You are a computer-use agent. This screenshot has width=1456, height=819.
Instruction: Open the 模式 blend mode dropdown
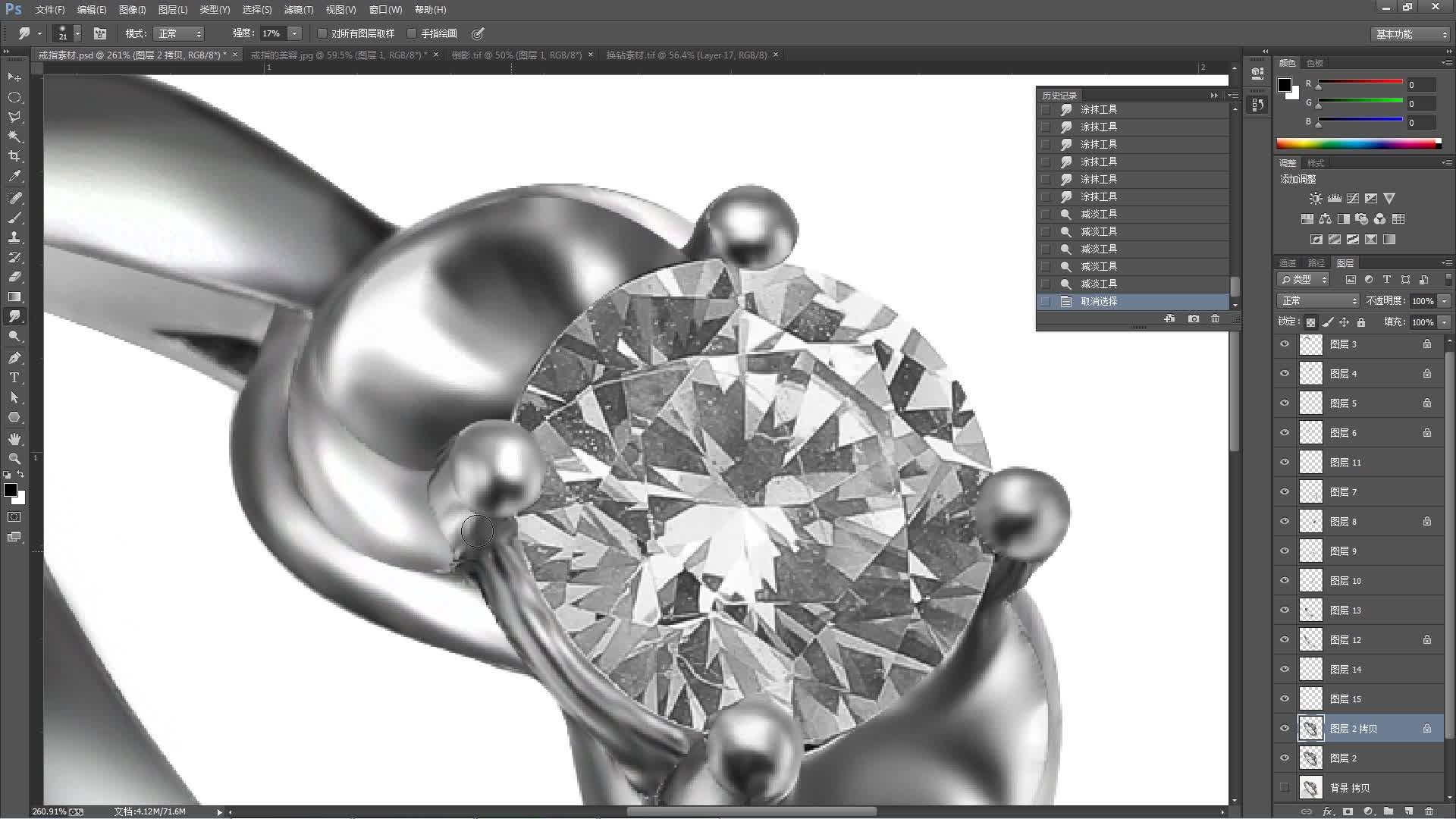[x=179, y=33]
